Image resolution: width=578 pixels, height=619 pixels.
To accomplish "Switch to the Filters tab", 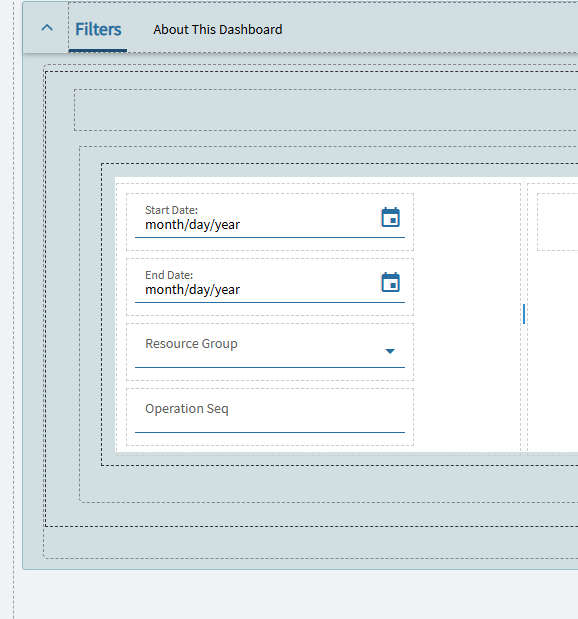I will pyautogui.click(x=98, y=29).
